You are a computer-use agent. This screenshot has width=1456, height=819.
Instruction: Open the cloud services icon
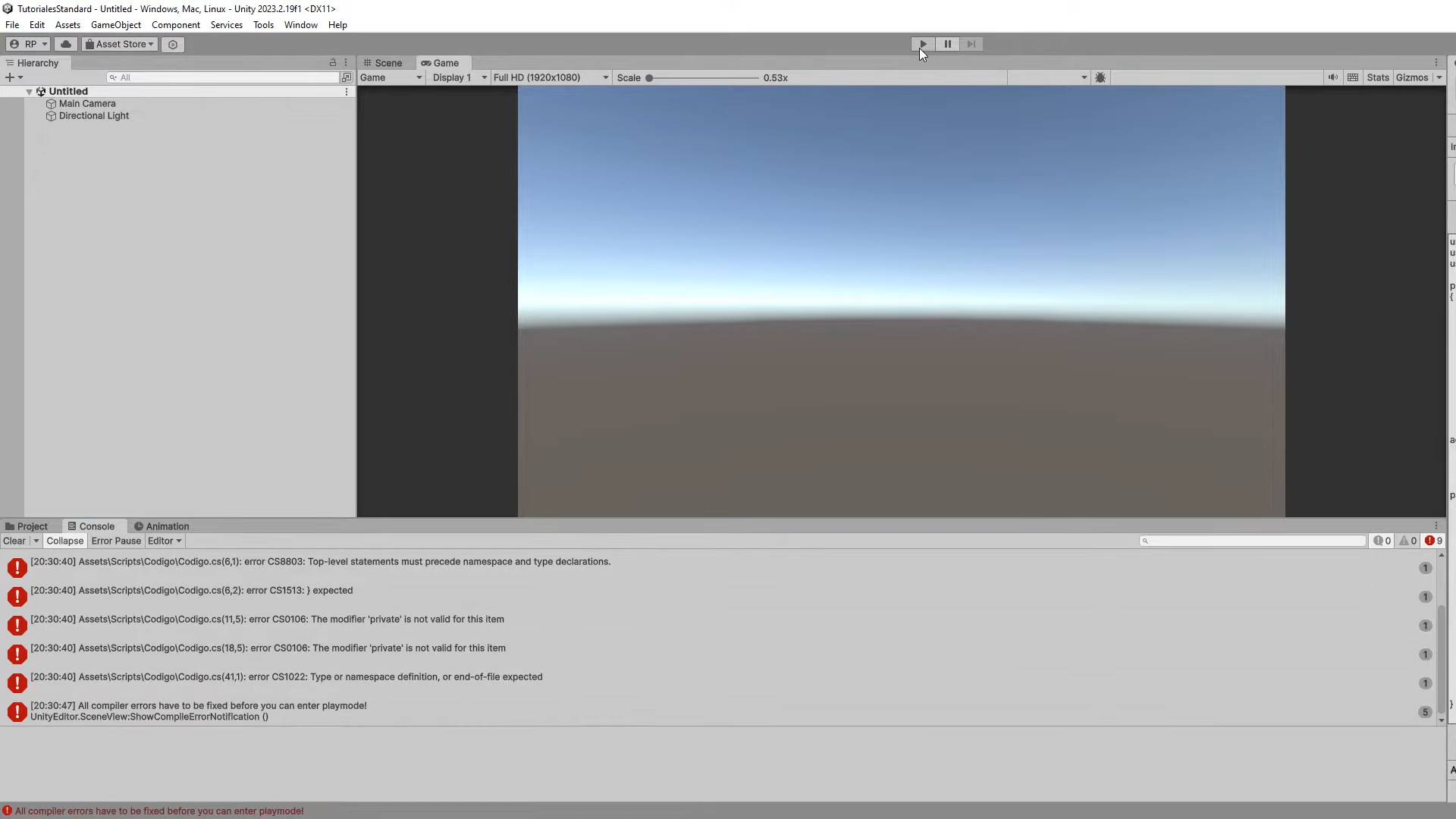point(66,44)
